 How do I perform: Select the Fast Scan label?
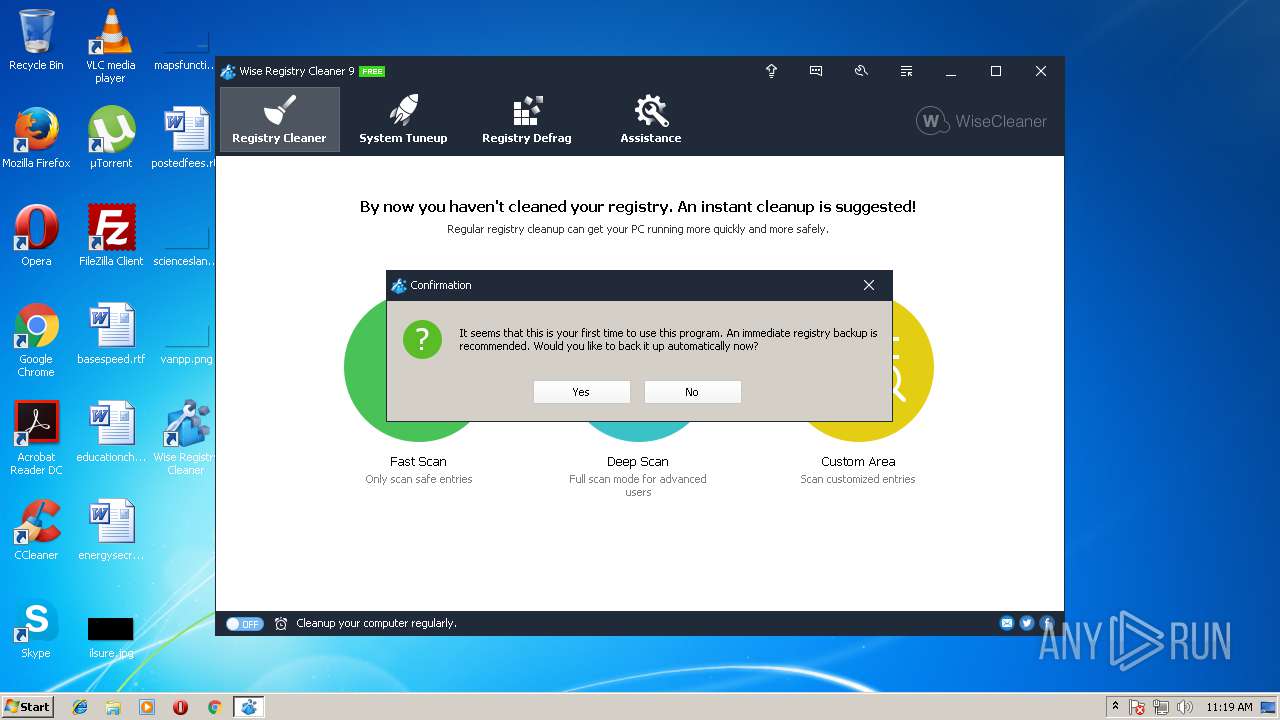(x=418, y=461)
